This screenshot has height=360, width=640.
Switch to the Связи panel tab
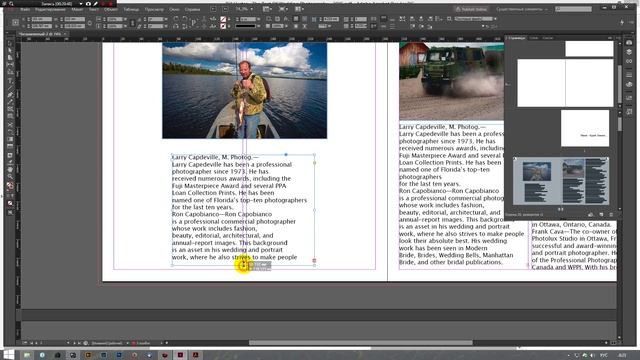(x=548, y=38)
